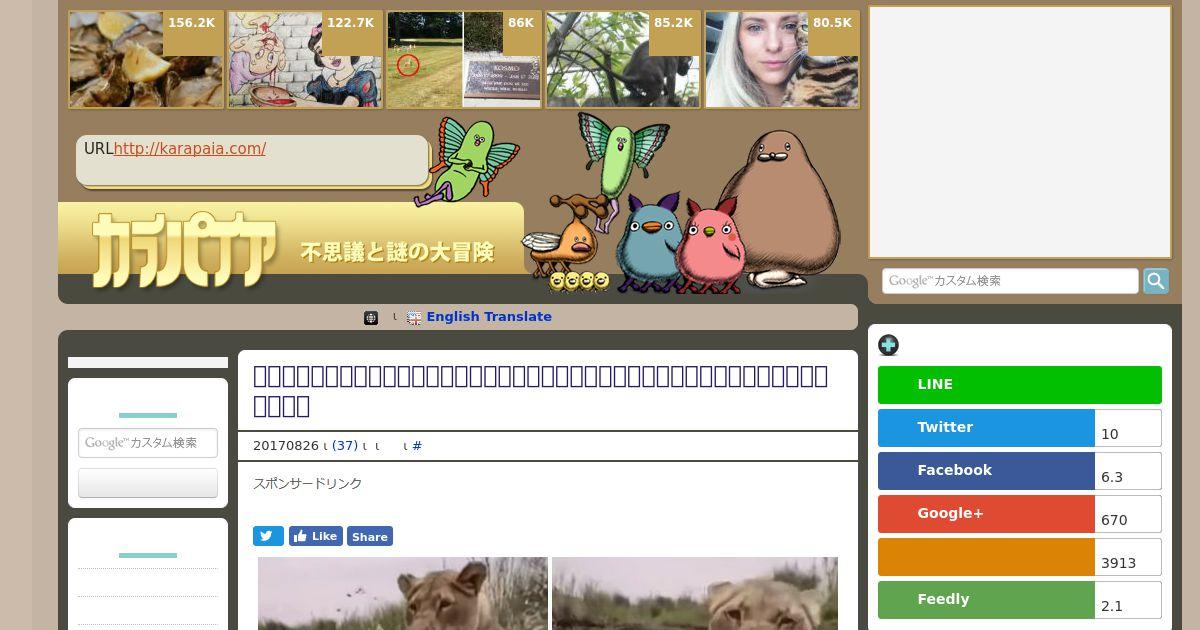This screenshot has height=630, width=1200.
Task: Click the pink bird mascot
Action: tap(710, 246)
